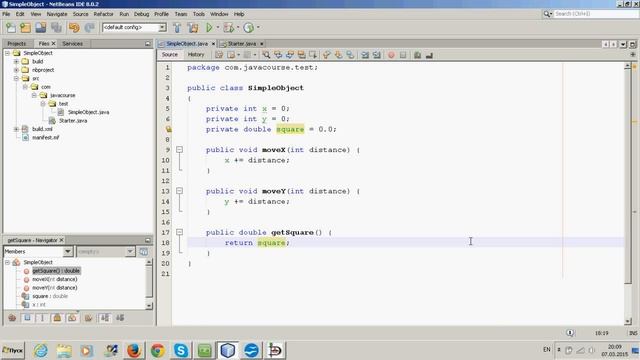Open dropdown arrow next to Profile Project
This screenshot has width=640, height=360.
coord(258,27)
